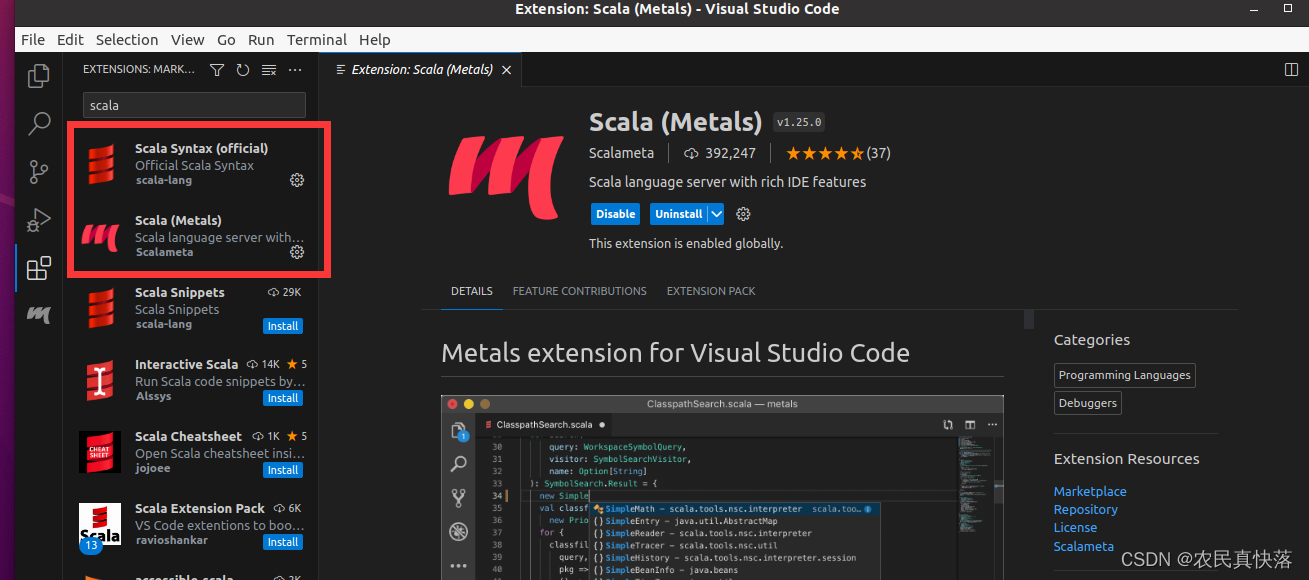Open the Search view in activity bar

[x=39, y=124]
